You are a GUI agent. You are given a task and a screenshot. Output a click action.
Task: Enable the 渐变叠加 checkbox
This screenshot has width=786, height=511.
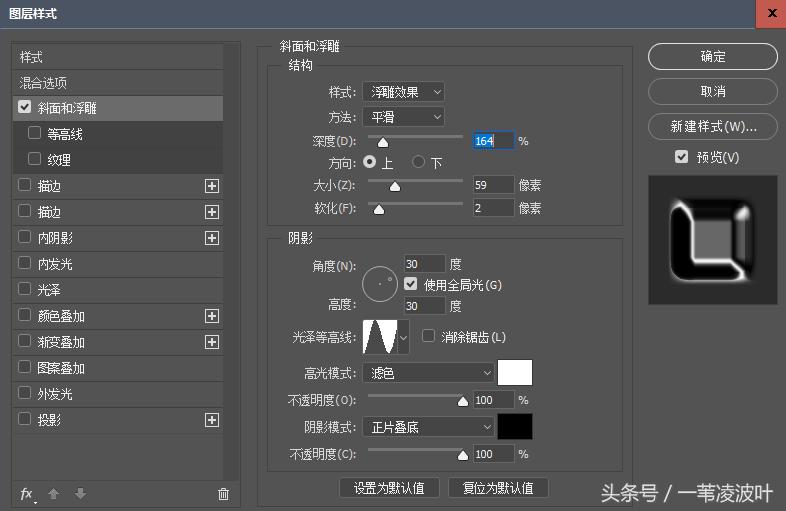point(25,340)
